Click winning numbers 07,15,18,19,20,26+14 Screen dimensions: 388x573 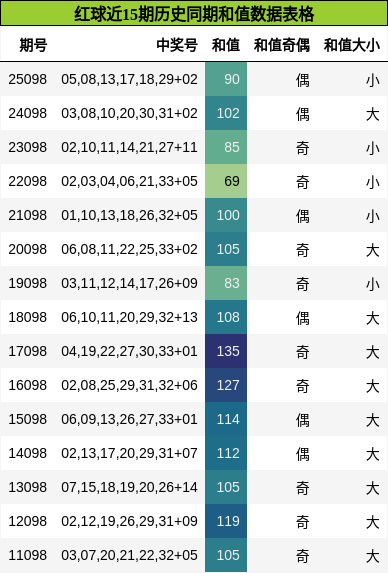click(129, 487)
